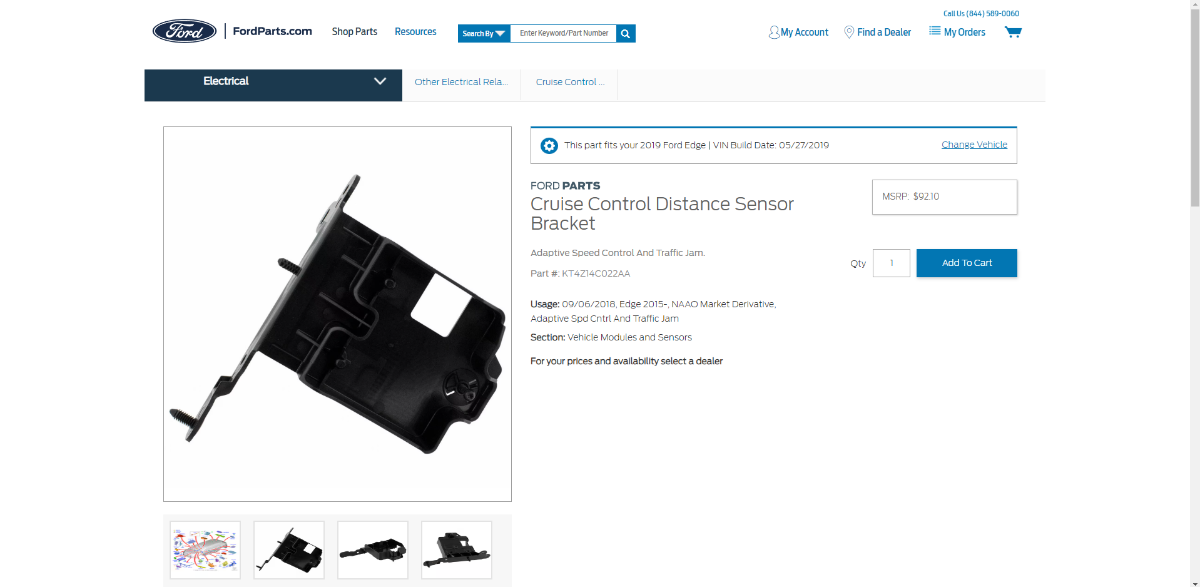
Task: Click the My Orders list icon
Action: [935, 32]
